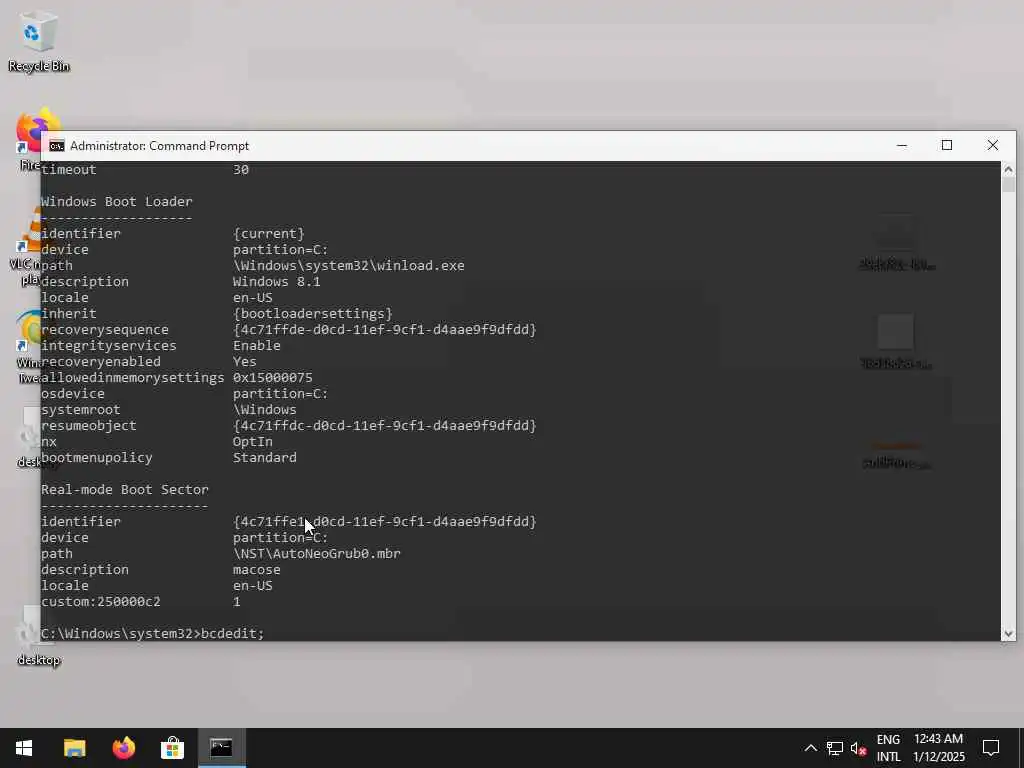This screenshot has height=768, width=1024.
Task: Launch File Explorer from the taskbar
Action: tap(74, 748)
